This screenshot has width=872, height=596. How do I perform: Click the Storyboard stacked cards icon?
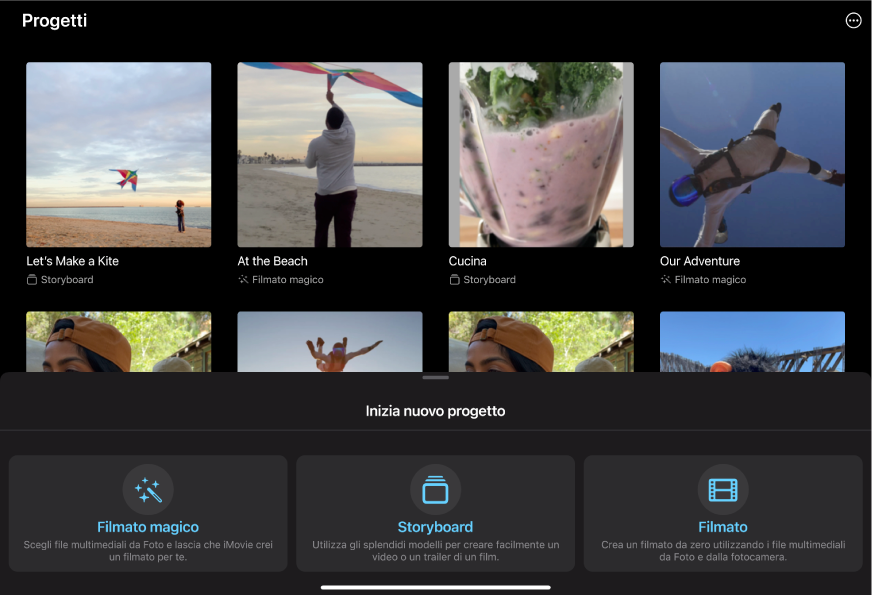[435, 490]
